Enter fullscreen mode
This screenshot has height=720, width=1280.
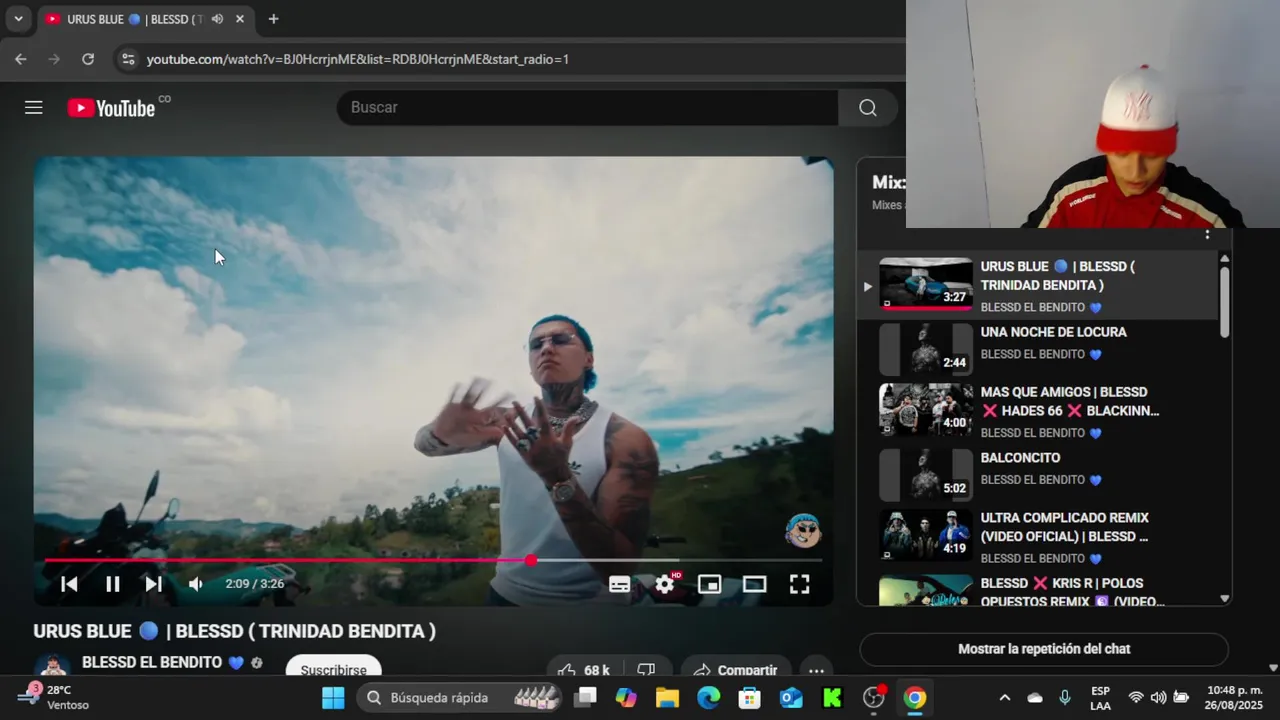800,584
